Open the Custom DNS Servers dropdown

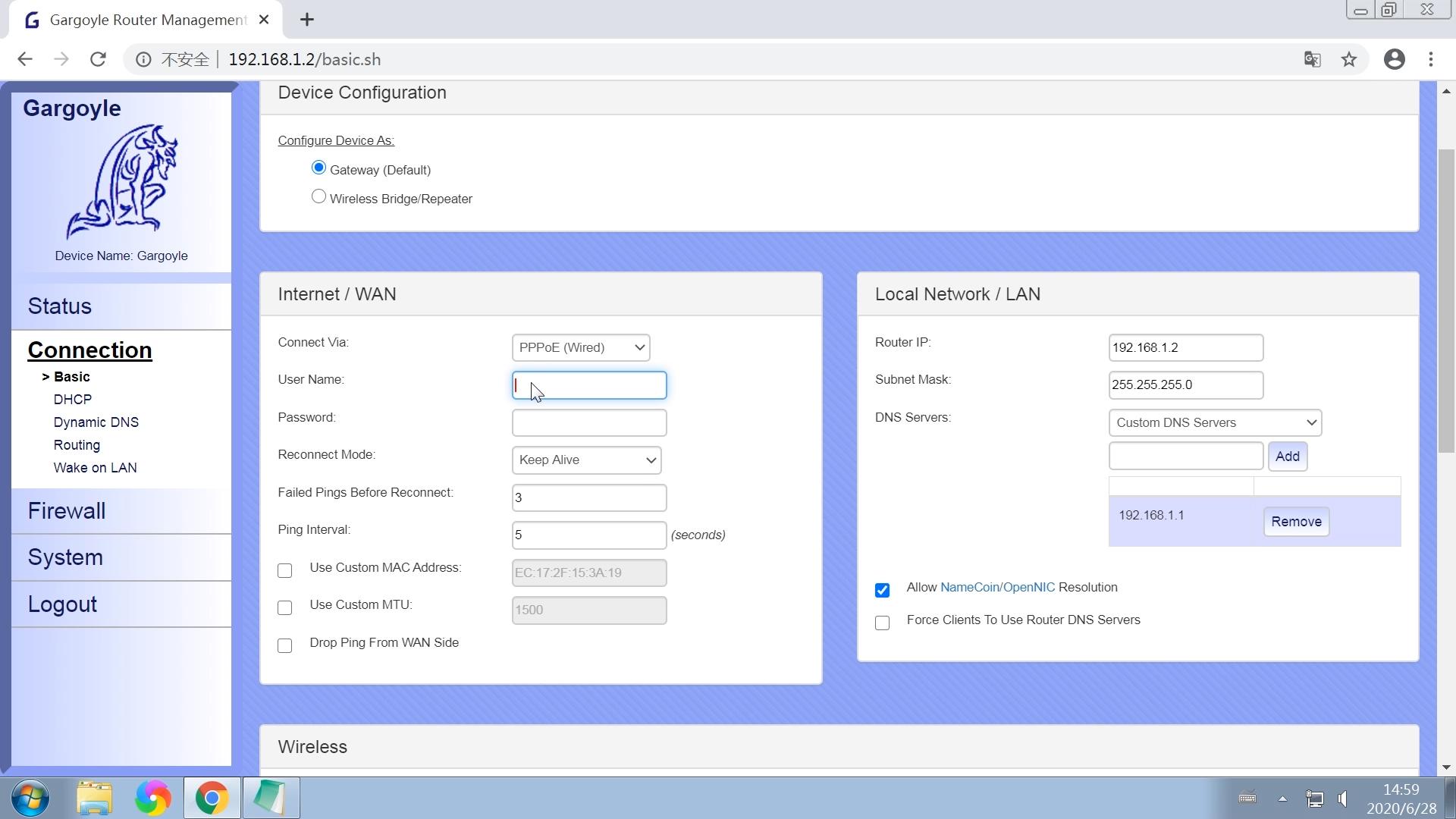(1215, 422)
